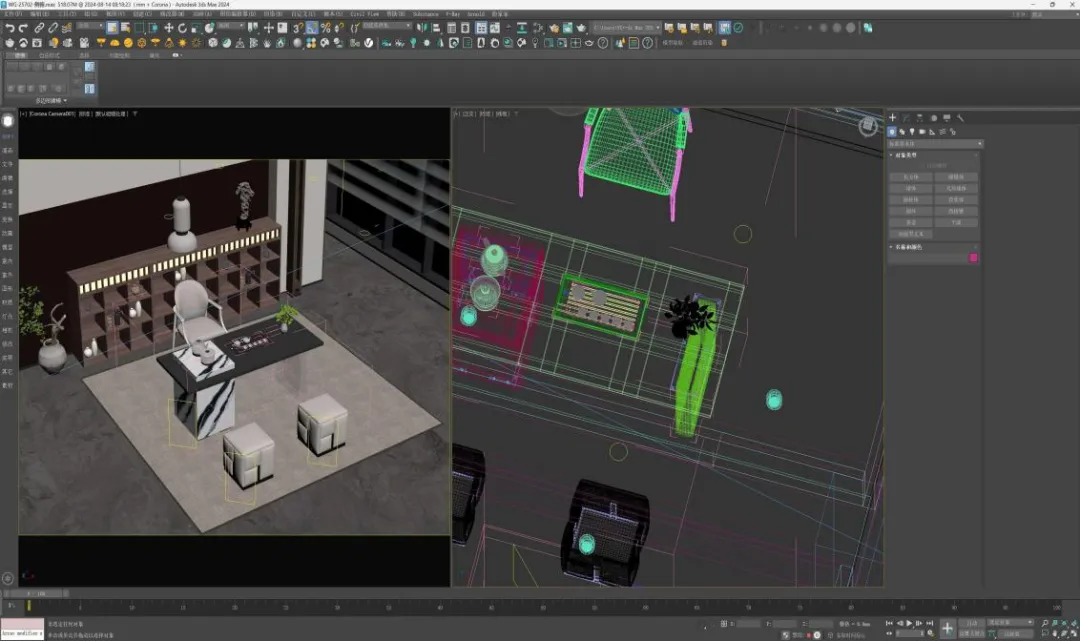This screenshot has height=641, width=1080.
Task: Click the object color swatch in Name and Color
Action: pos(973,257)
